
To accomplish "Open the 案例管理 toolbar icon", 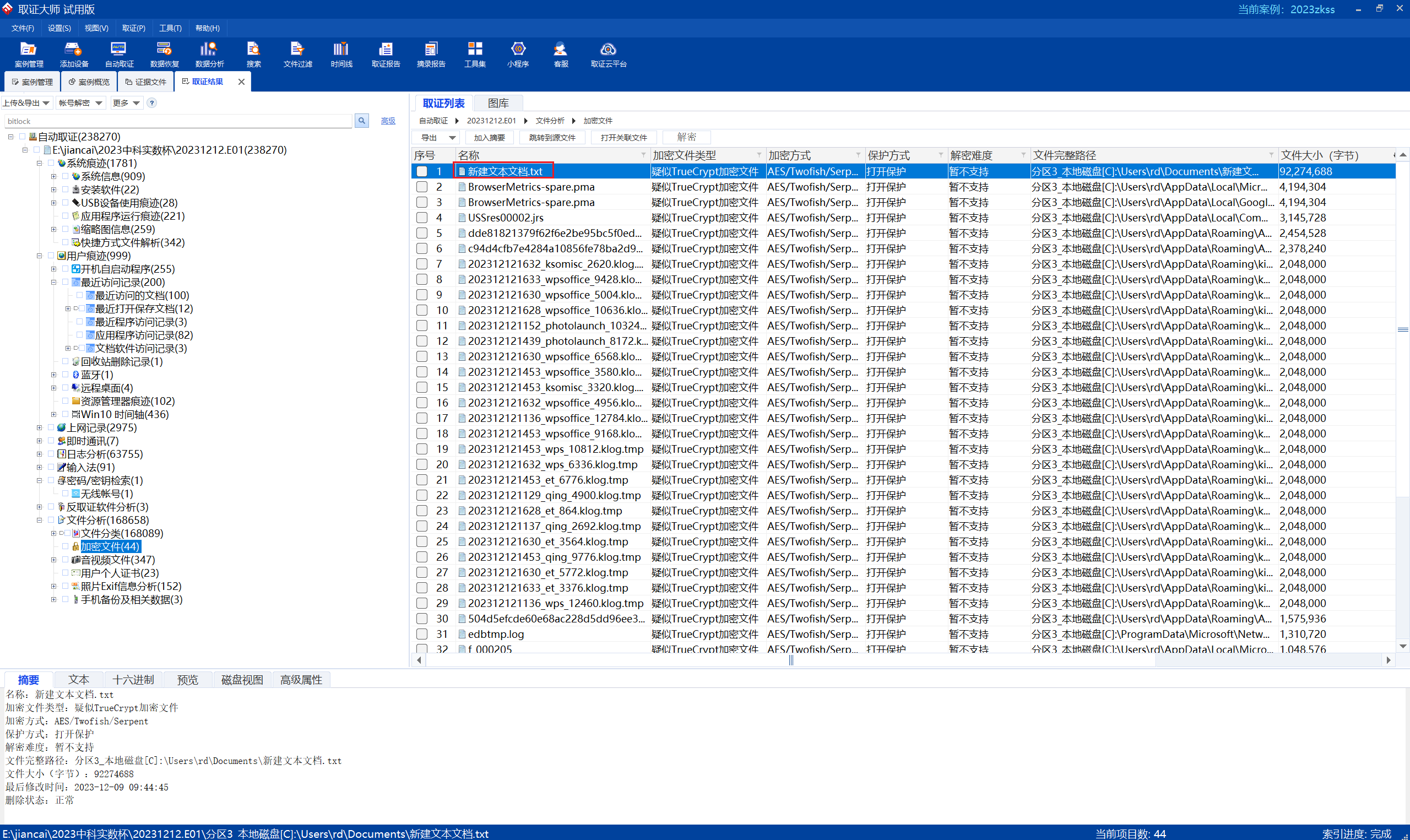I will [28, 55].
